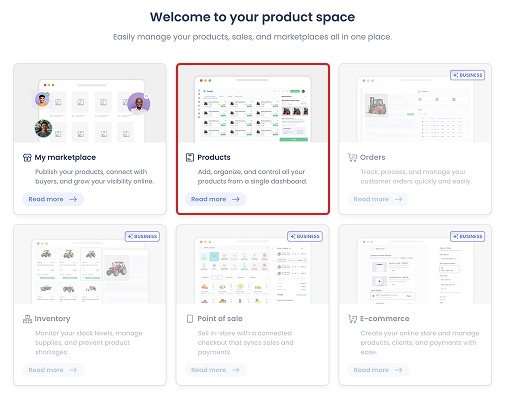The image size is (505, 399).
Task: Open the Point of sale preview image
Action: pos(252,265)
